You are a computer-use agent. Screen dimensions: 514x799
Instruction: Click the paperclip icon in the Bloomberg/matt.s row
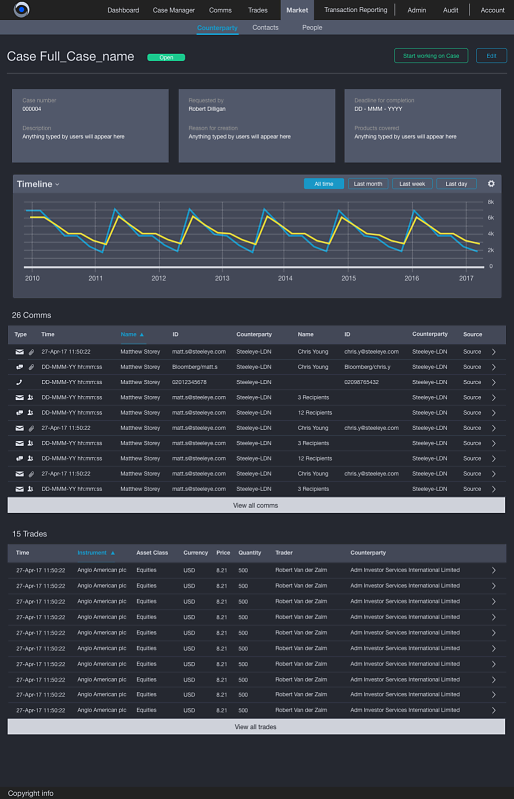click(31, 367)
